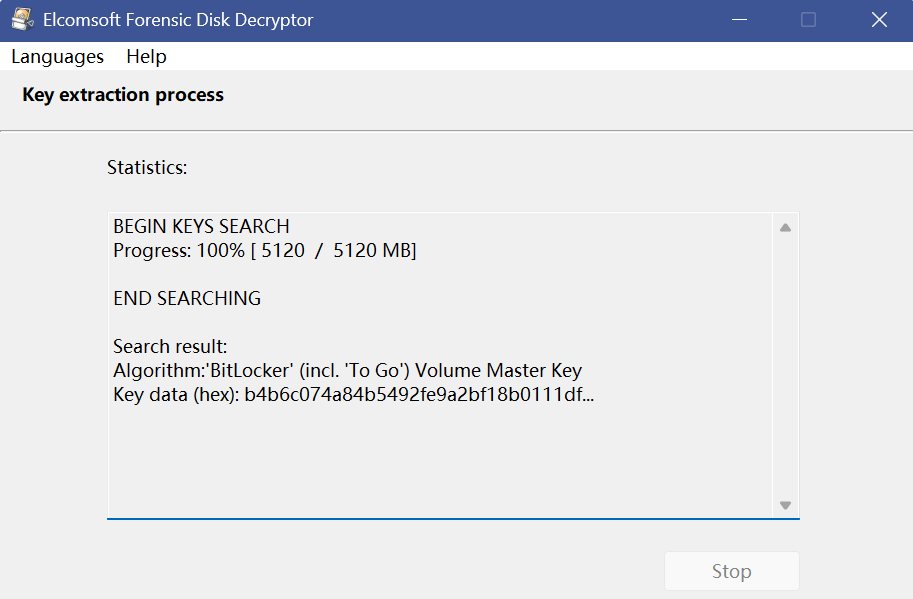Screen dimensions: 913x599
Task: Click the Key extraction process heading
Action: 123,95
